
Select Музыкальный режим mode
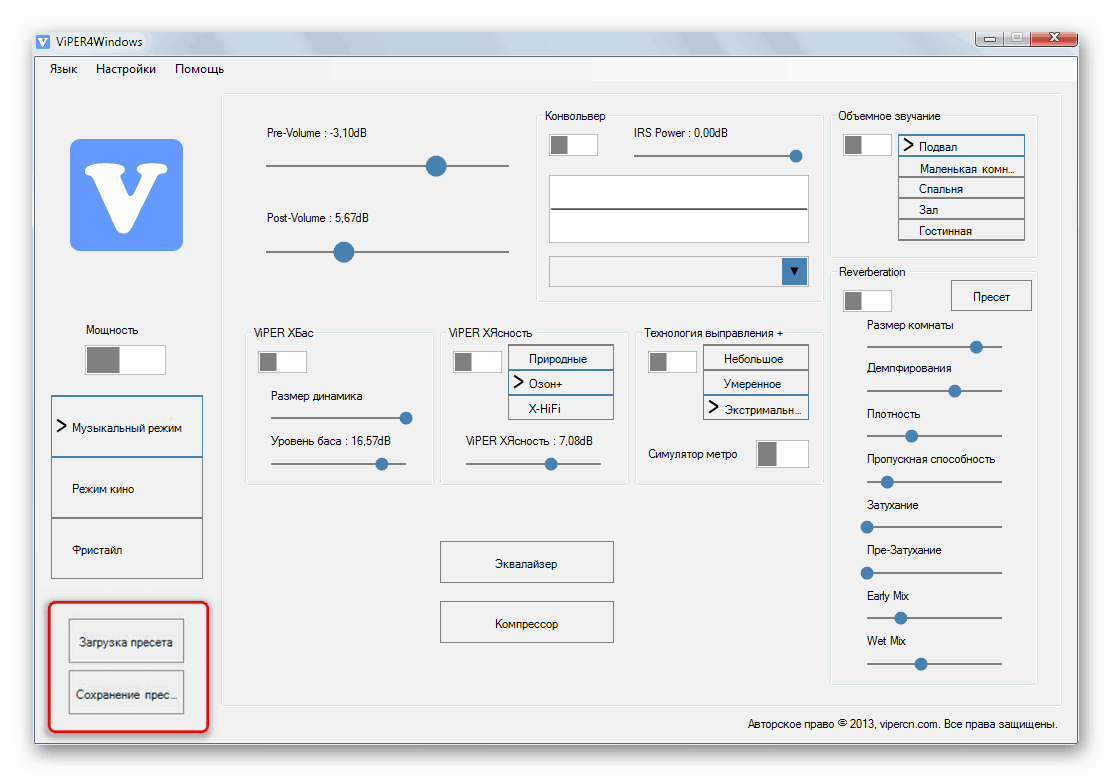(x=127, y=427)
